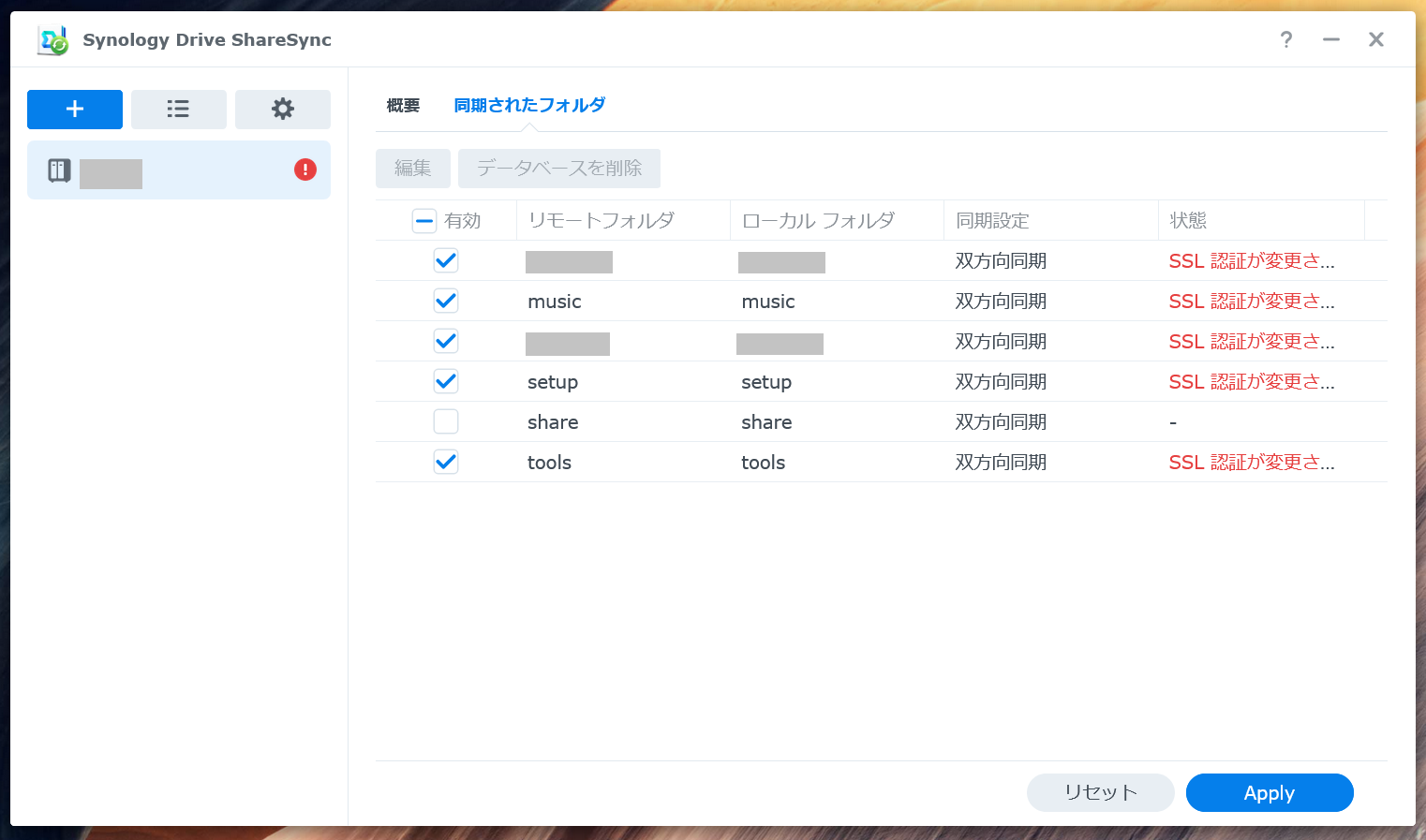1426x840 pixels.
Task: Open the add connection plus icon
Action: 74,109
